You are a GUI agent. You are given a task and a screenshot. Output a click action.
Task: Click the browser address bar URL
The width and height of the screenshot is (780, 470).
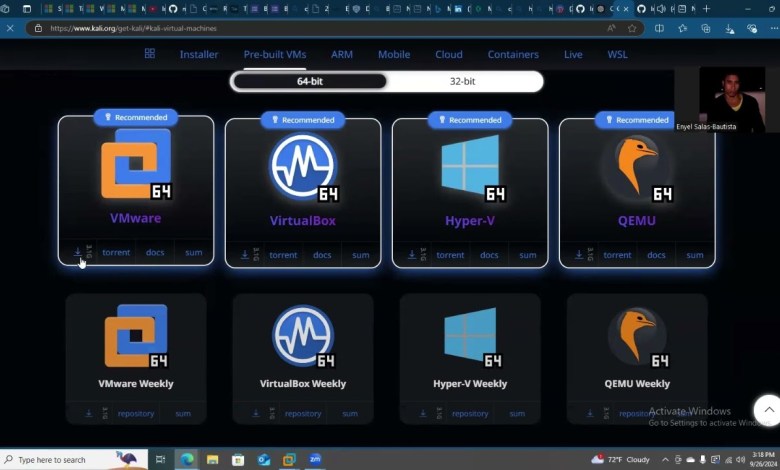[x=133, y=28]
